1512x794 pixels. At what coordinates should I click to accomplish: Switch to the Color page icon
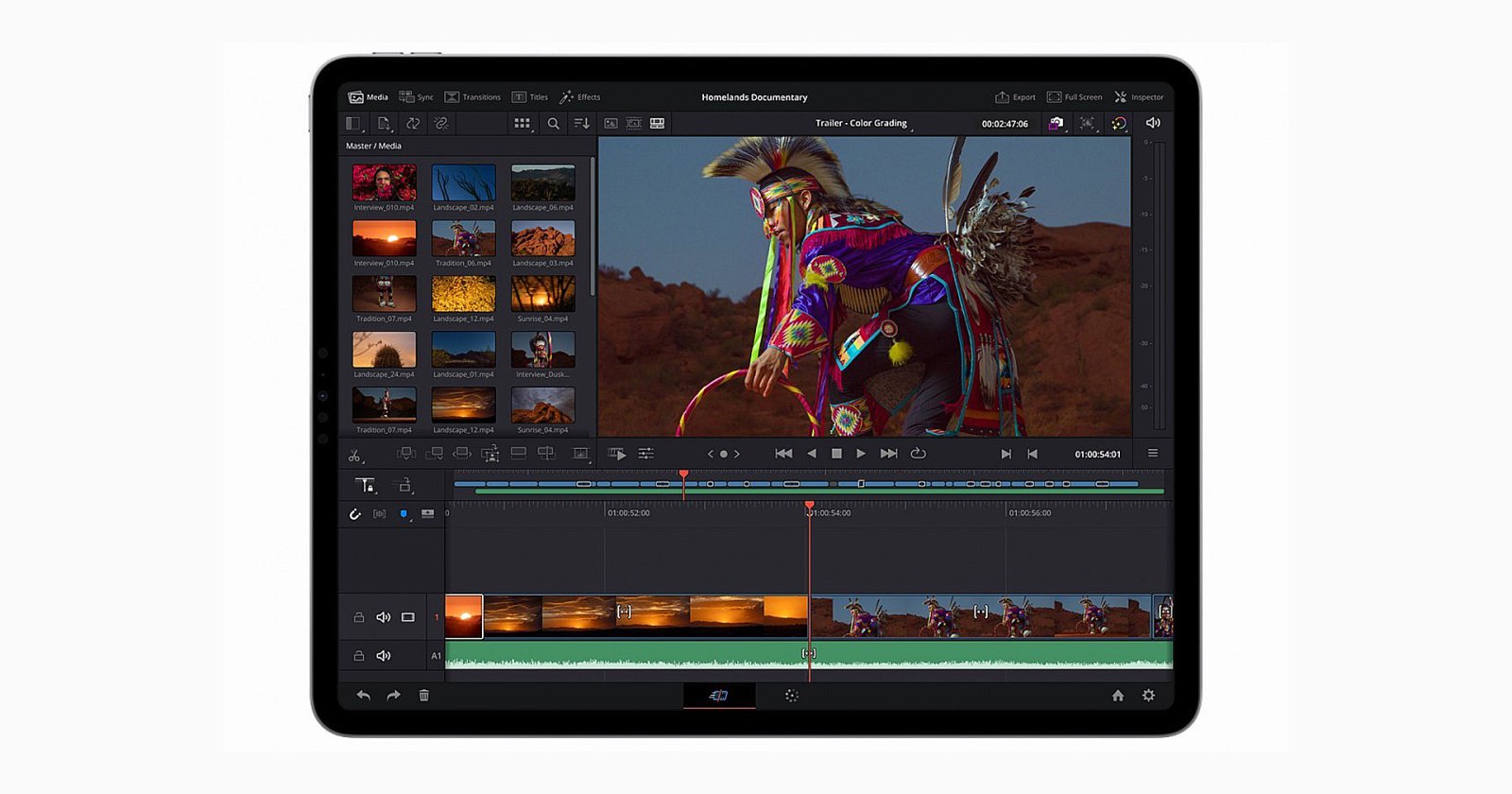tap(791, 696)
